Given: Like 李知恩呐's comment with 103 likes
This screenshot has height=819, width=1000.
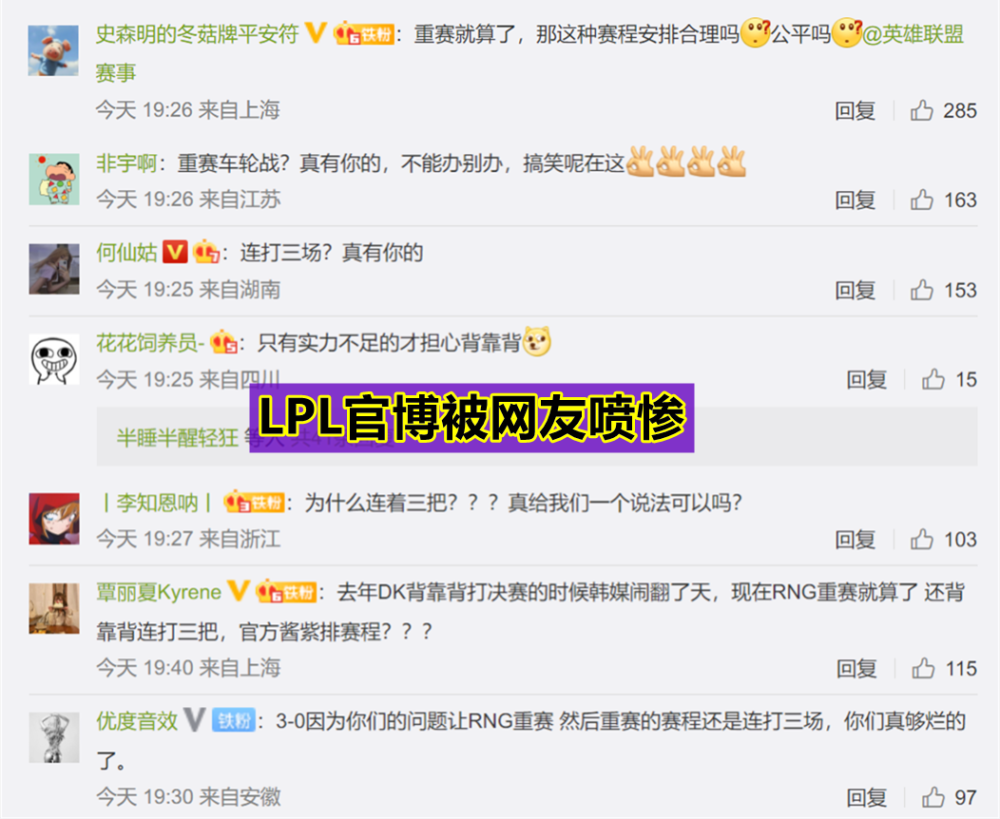Looking at the screenshot, I should coord(922,540).
